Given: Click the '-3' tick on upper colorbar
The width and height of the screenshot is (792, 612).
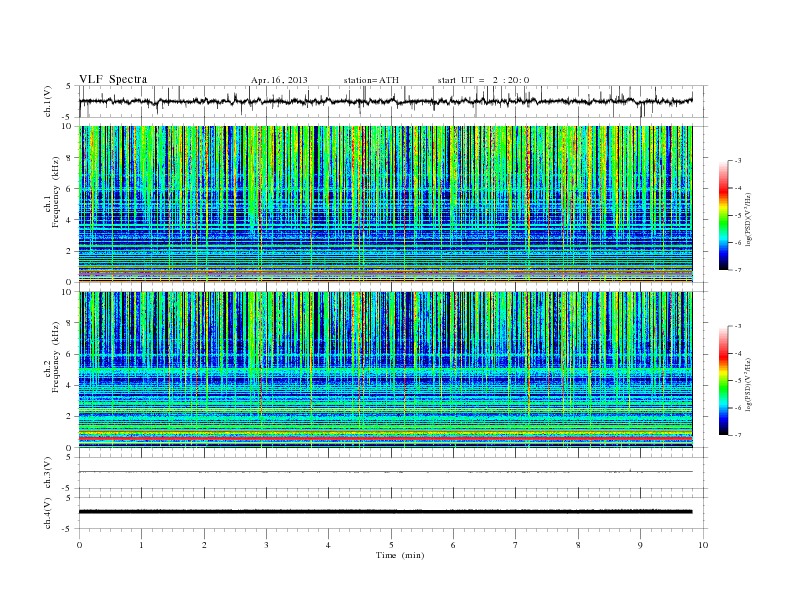Looking at the screenshot, I should pos(737,161).
